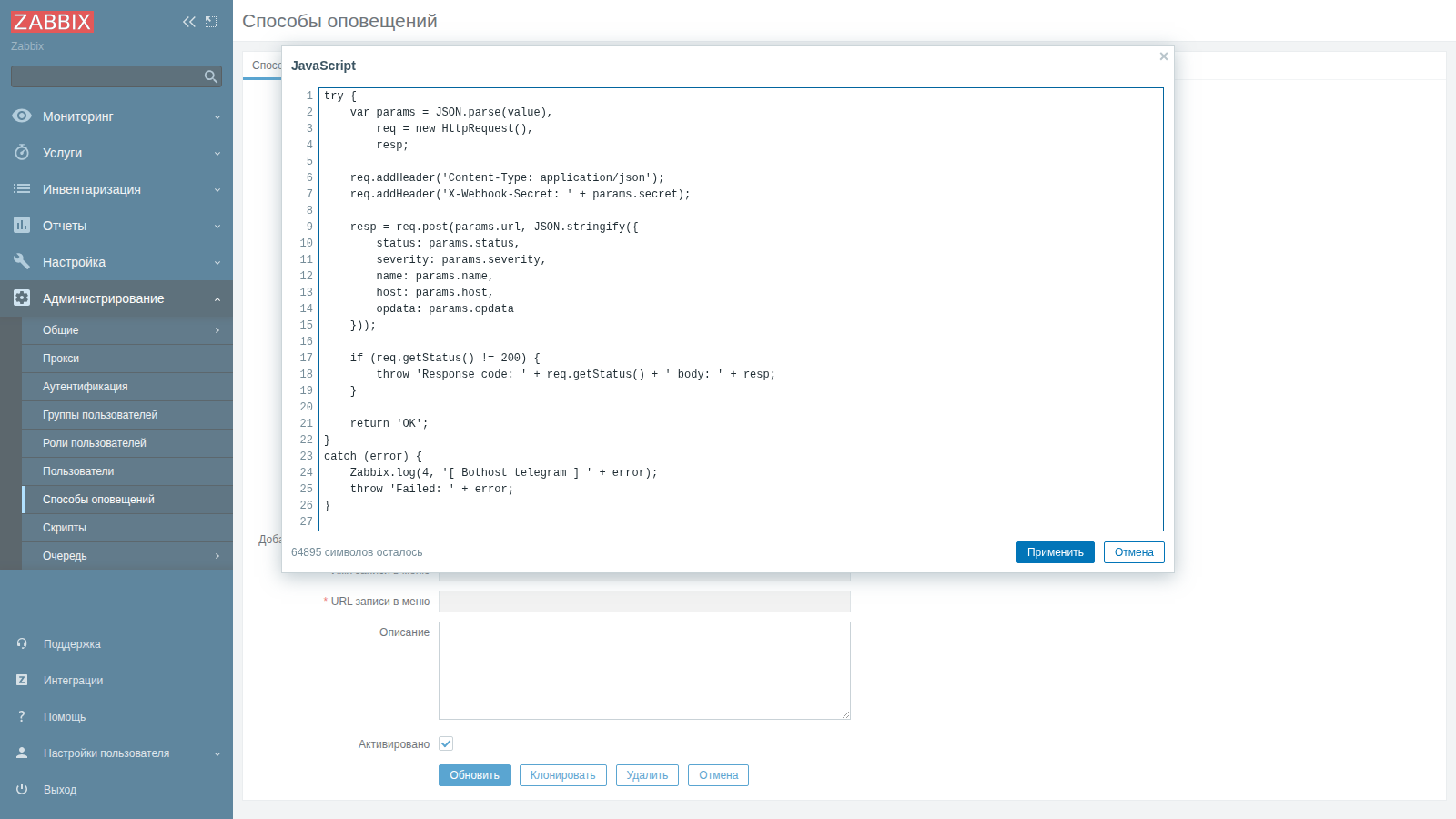1456x819 pixels.
Task: Click the Отчеты chart icon
Action: [x=22, y=225]
